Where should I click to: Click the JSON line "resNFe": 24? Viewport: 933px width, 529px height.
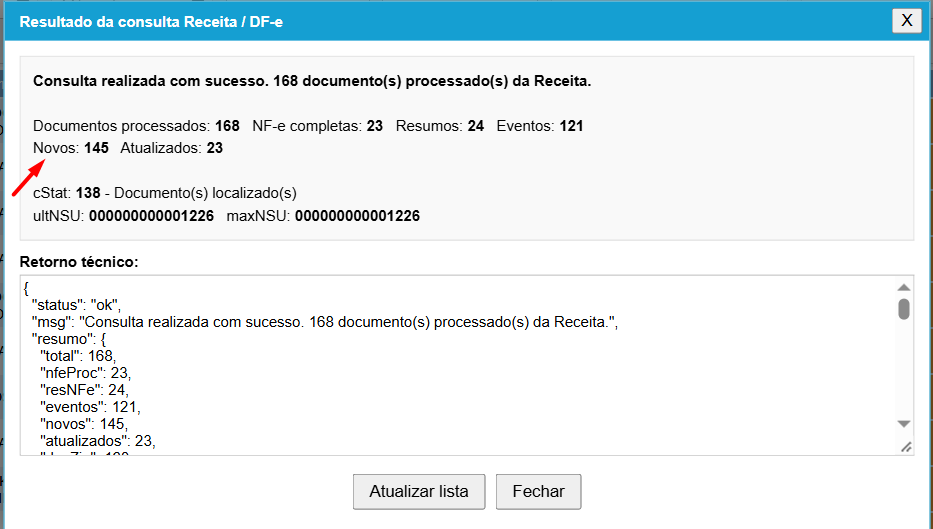click(84, 390)
